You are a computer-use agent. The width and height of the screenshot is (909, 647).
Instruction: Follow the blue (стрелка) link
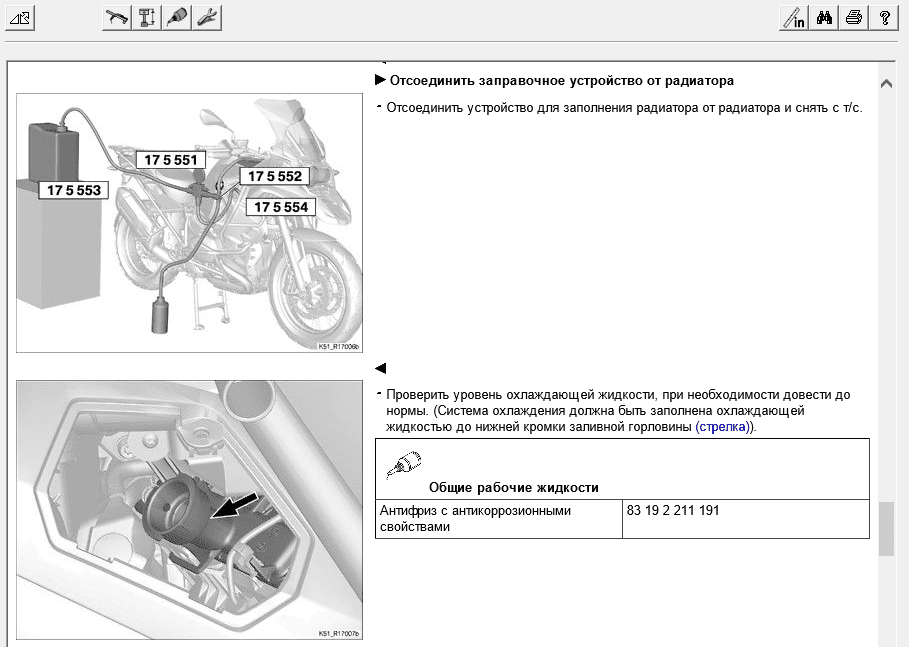point(724,426)
